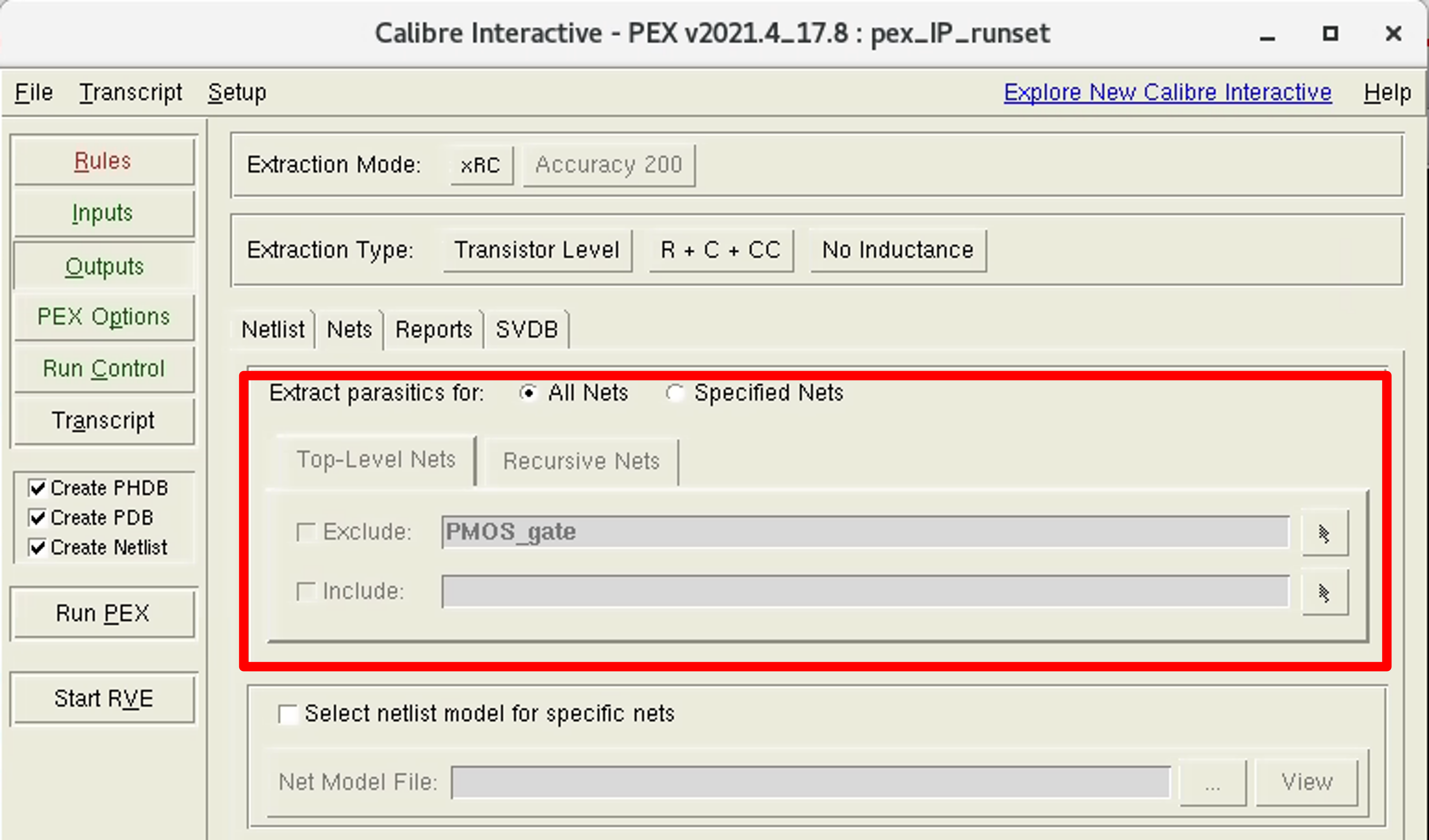1429x840 pixels.
Task: Open the Setup menu
Action: (237, 92)
